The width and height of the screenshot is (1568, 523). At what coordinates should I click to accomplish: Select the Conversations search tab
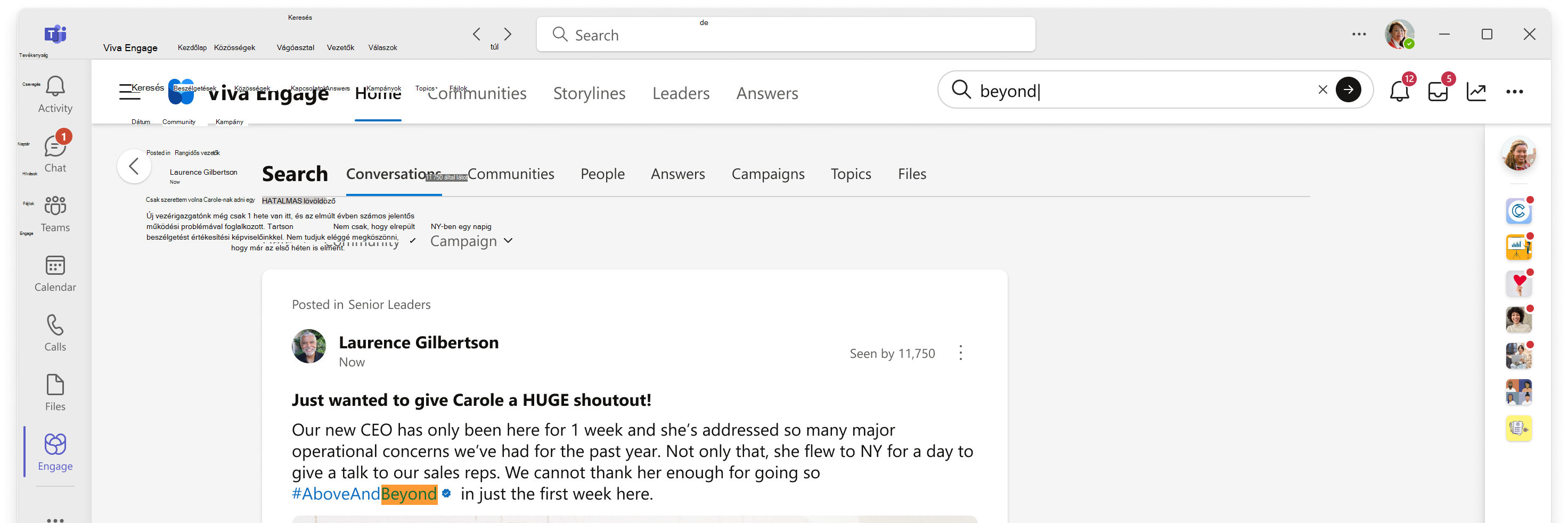[394, 174]
